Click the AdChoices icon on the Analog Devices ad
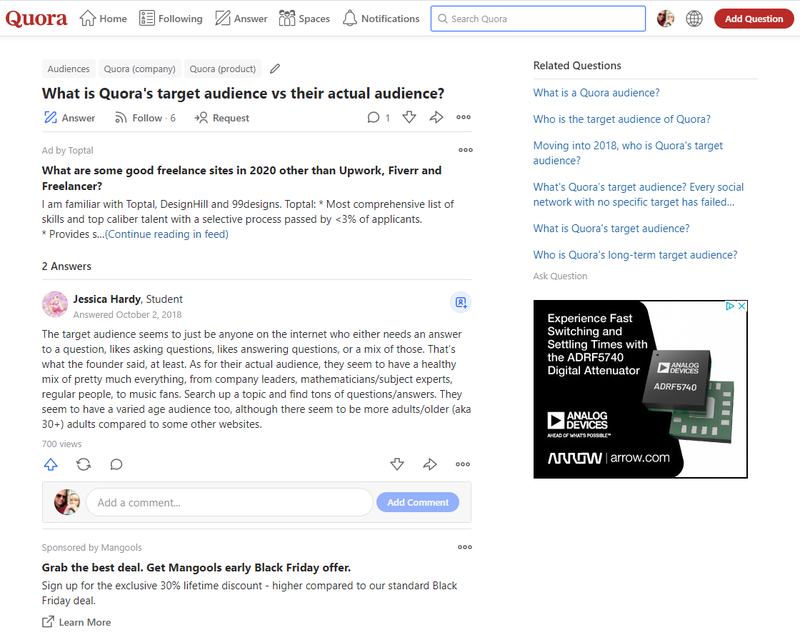The height and width of the screenshot is (640, 800). [730, 306]
